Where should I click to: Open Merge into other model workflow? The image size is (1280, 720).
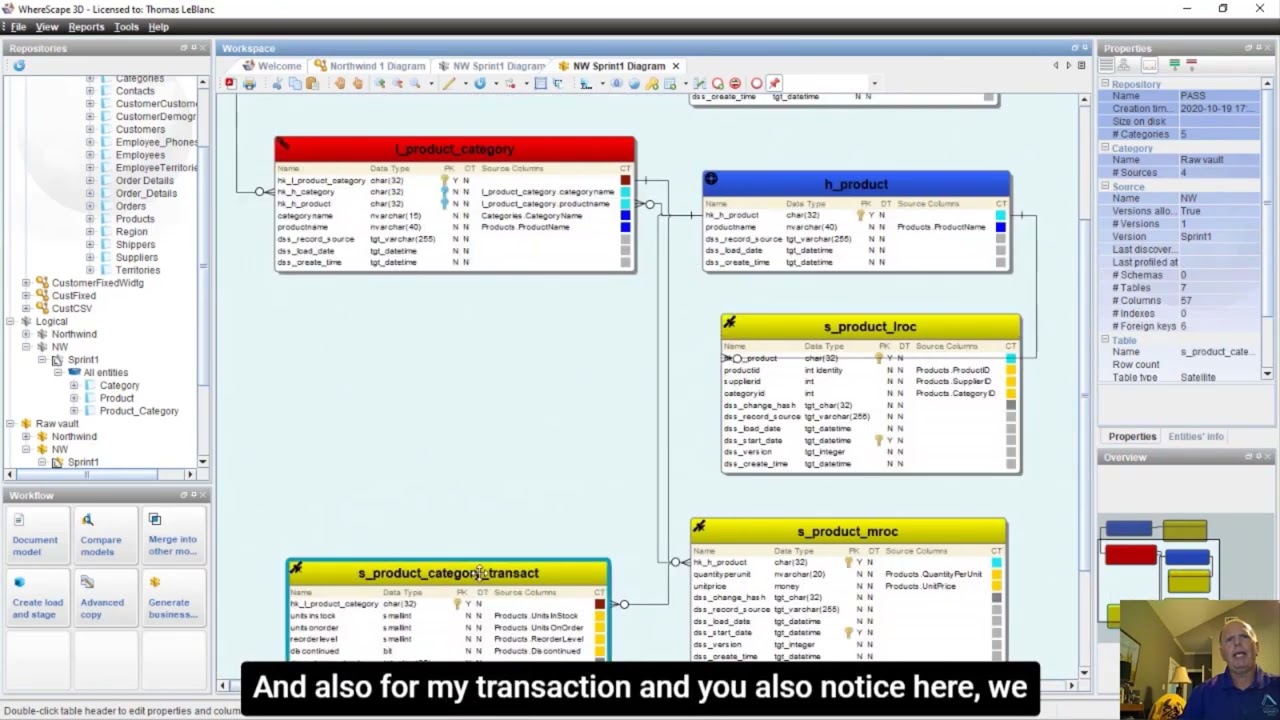[172, 535]
